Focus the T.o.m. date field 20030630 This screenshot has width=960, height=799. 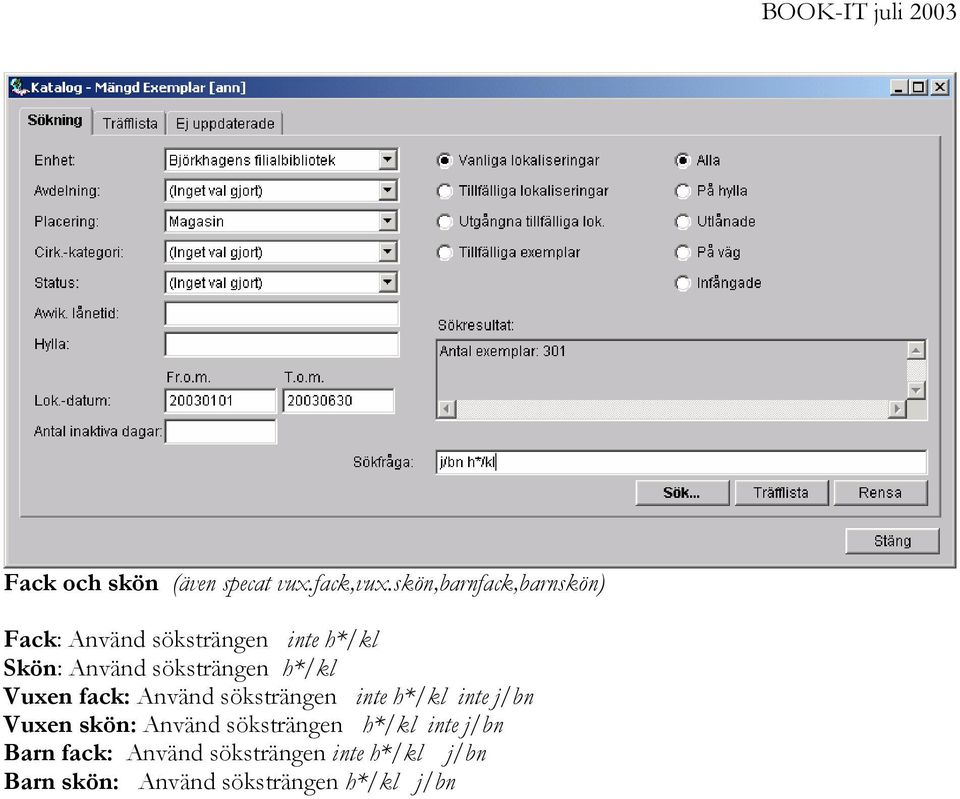click(339, 401)
